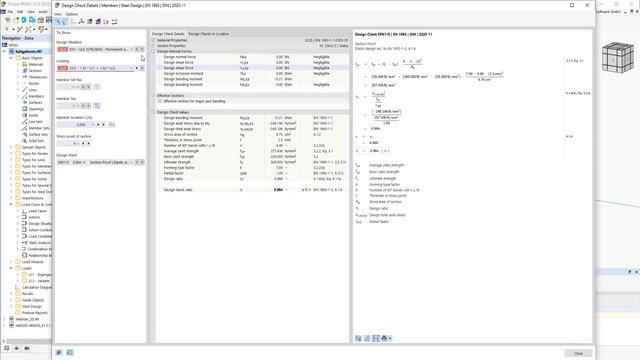640x360 pixels.
Task: Click the pick button beside Member Set No.
Action: pyautogui.click(x=97, y=87)
